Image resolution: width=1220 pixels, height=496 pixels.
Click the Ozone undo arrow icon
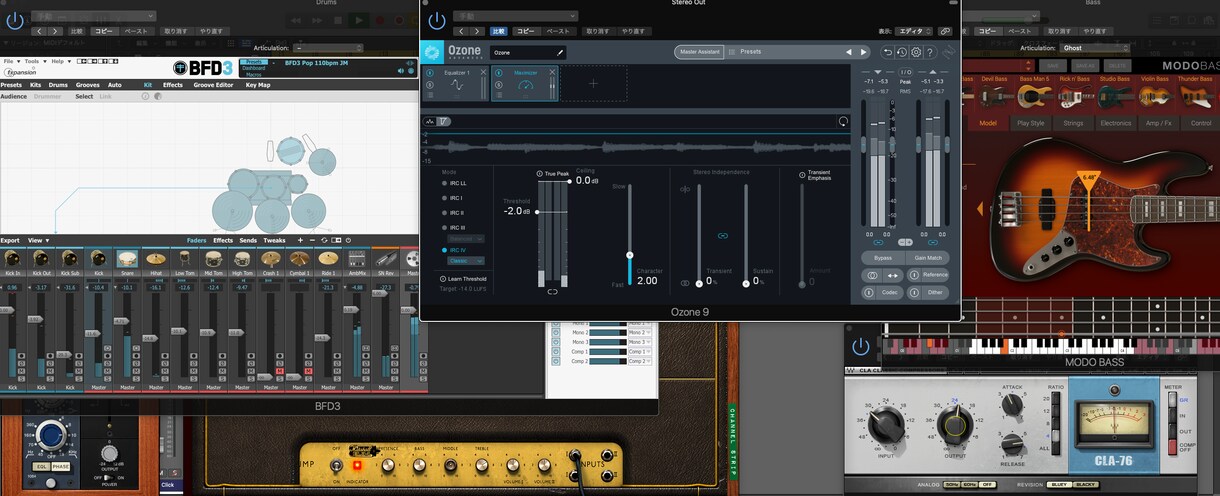[x=887, y=52]
